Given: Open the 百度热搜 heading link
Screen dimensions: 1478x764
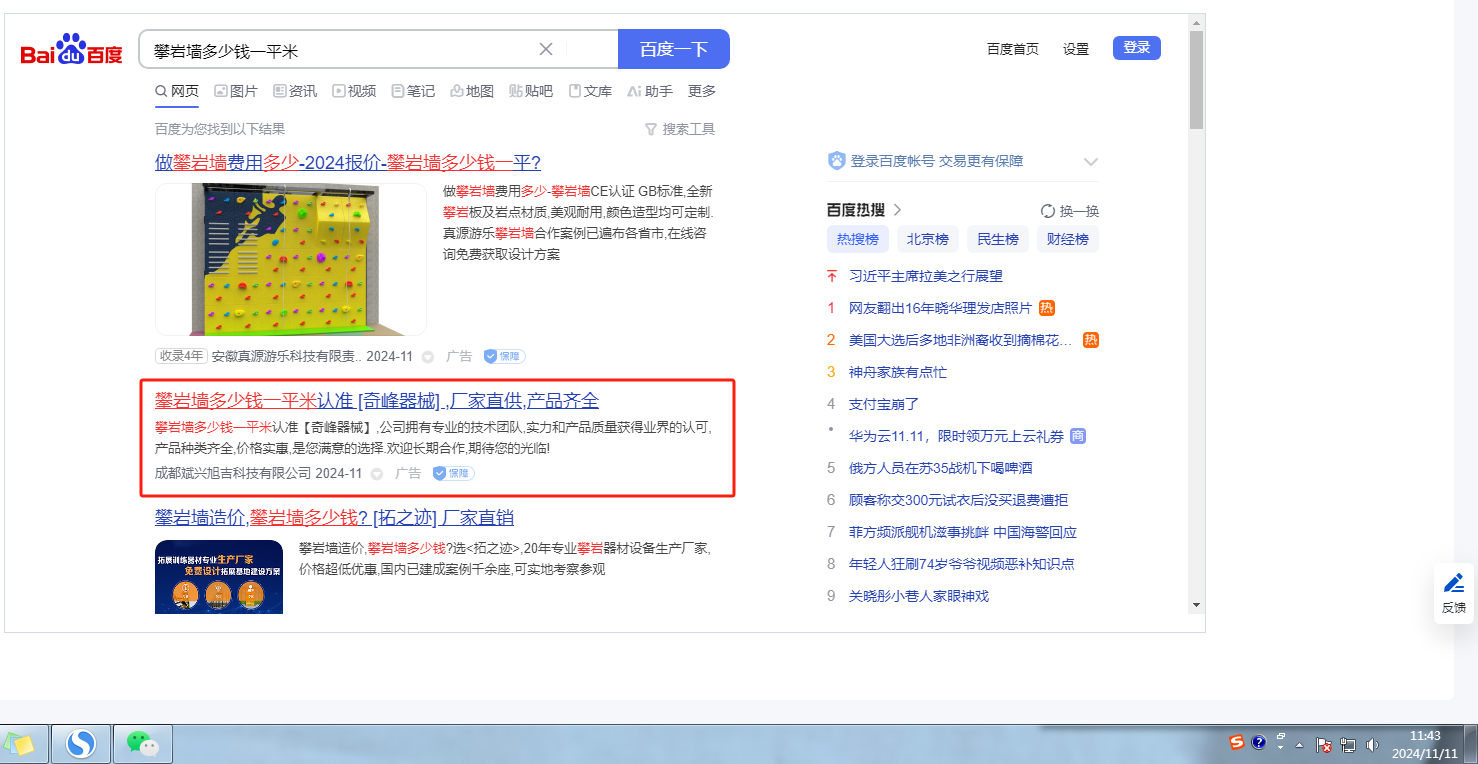Looking at the screenshot, I should tap(856, 210).
